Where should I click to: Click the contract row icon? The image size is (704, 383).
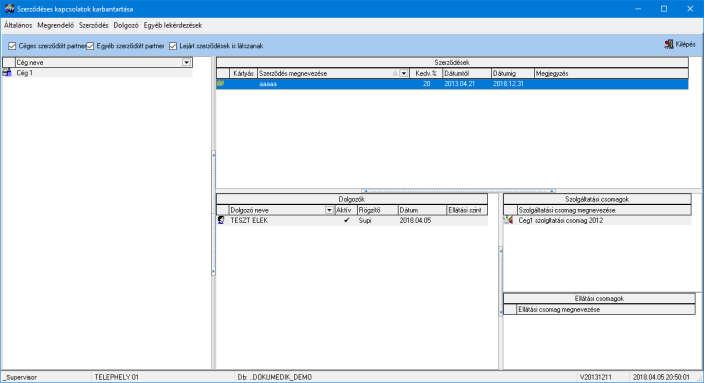pos(220,84)
